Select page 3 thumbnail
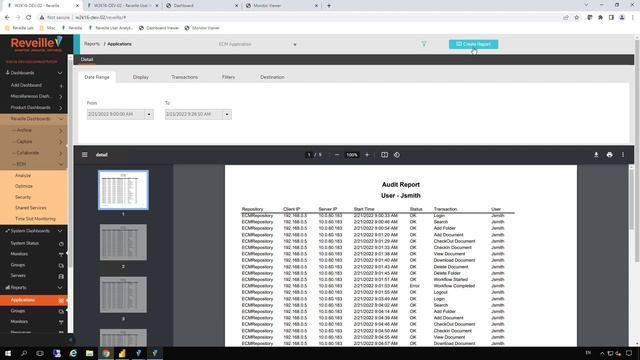The image size is (640, 360). [123, 294]
